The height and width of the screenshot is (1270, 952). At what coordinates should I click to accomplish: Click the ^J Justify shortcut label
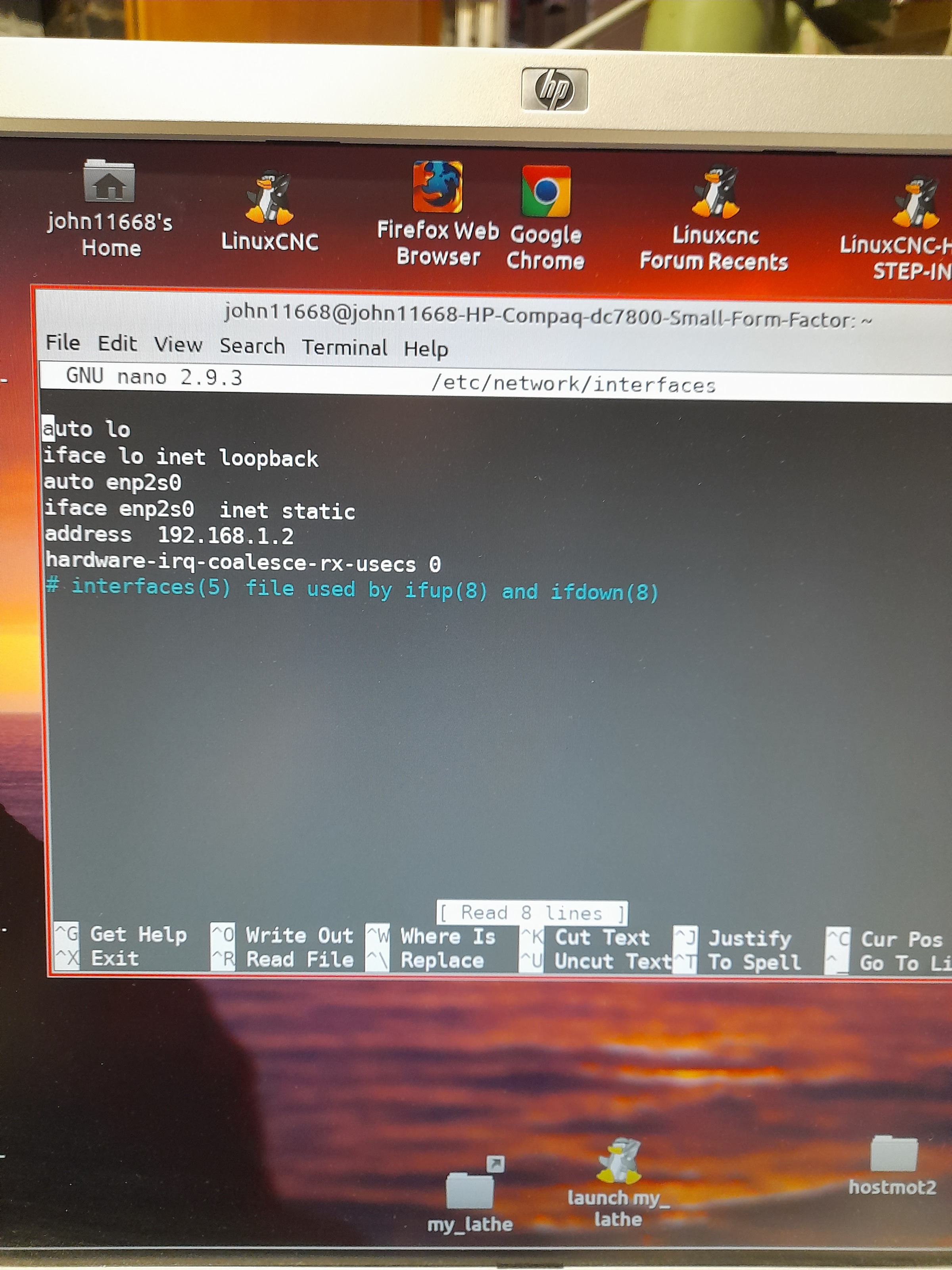(732, 939)
